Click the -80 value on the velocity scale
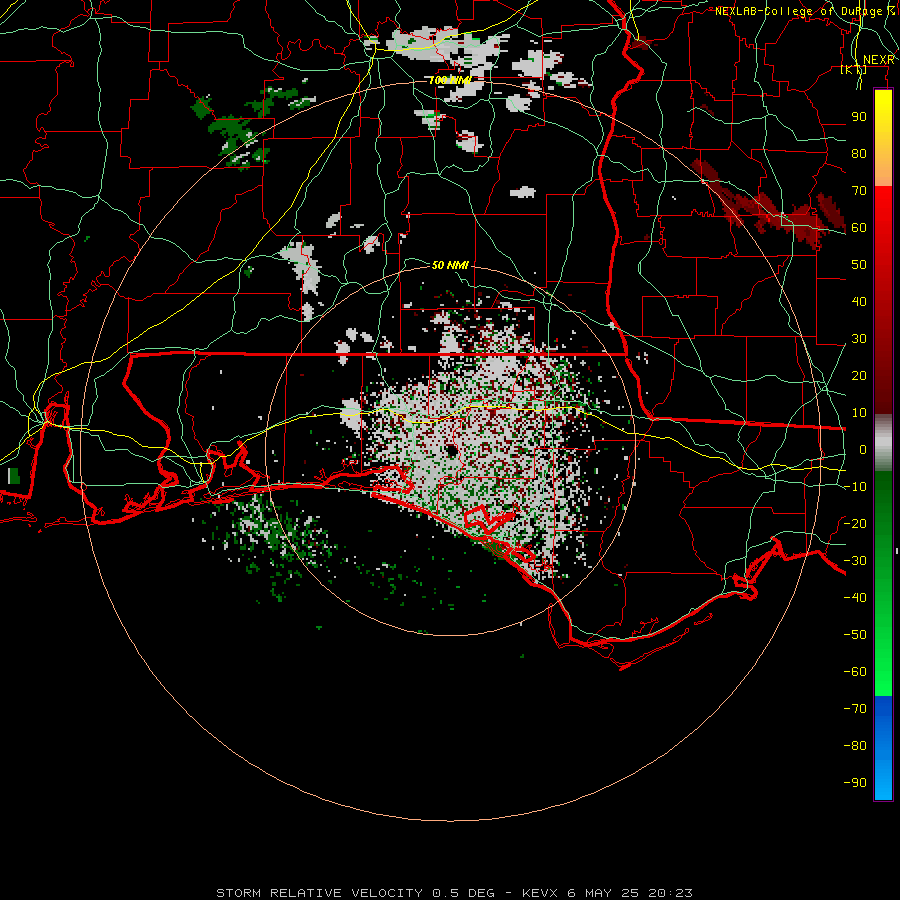 click(x=855, y=746)
